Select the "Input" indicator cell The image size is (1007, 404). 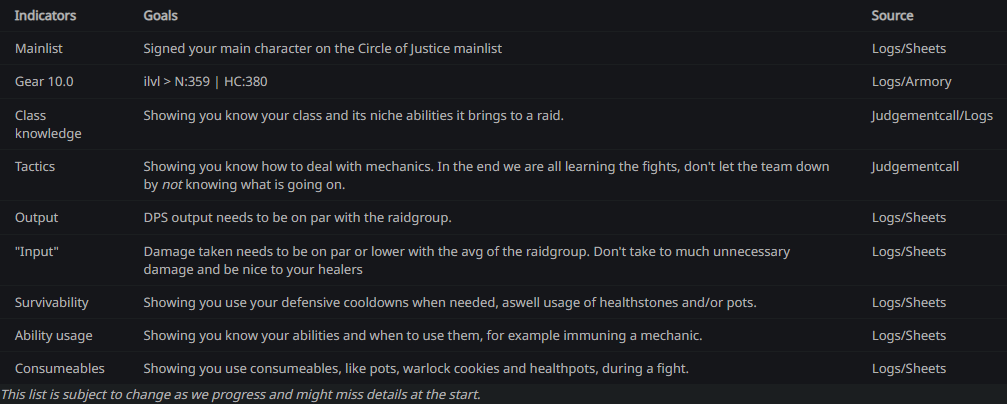37,251
